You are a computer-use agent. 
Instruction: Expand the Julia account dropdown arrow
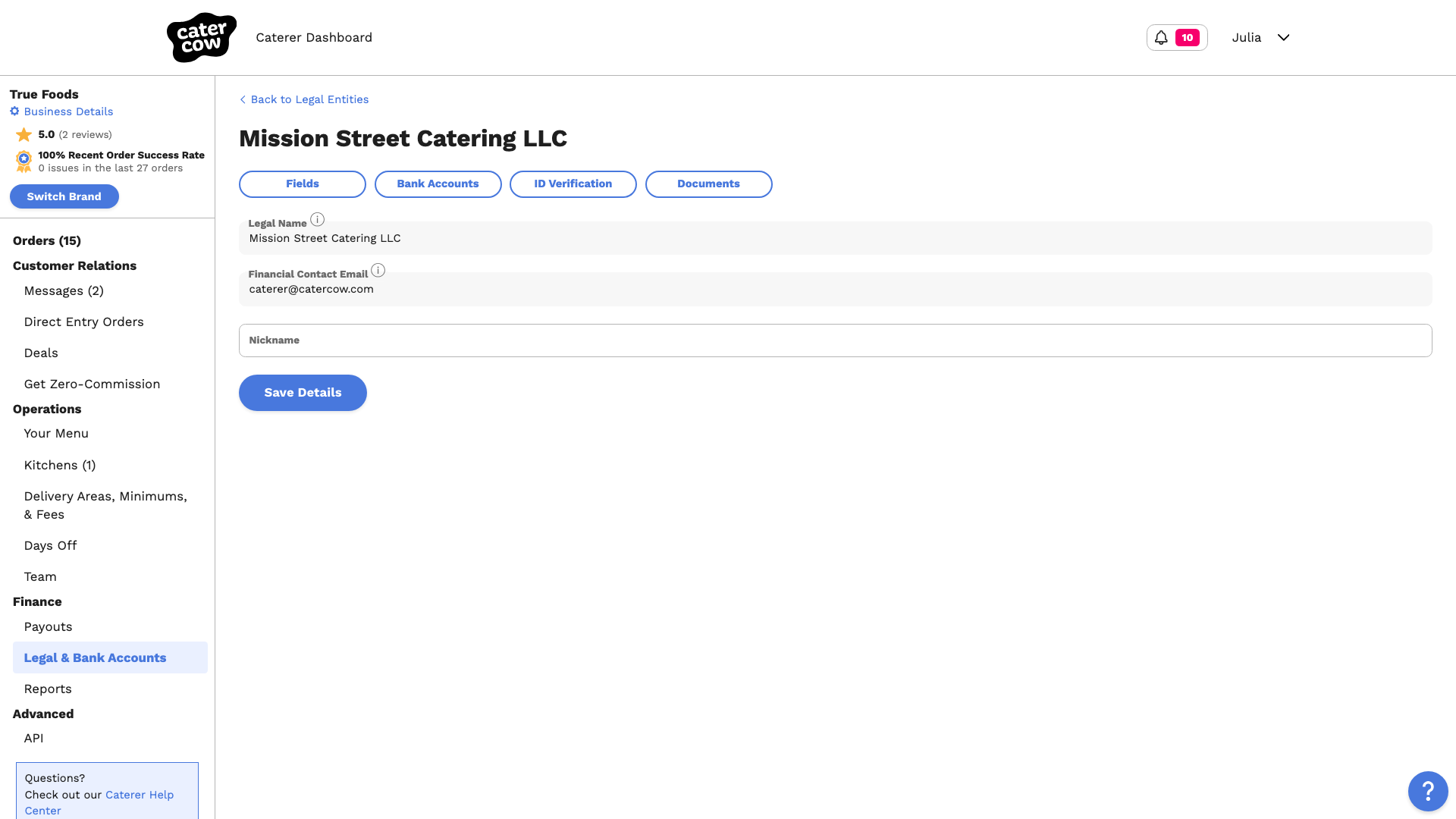click(1283, 37)
